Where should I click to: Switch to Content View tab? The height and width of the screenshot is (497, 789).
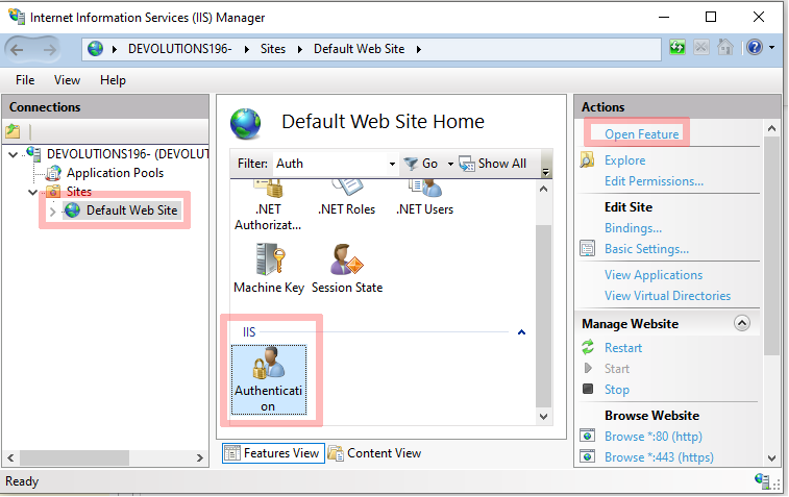(x=374, y=453)
